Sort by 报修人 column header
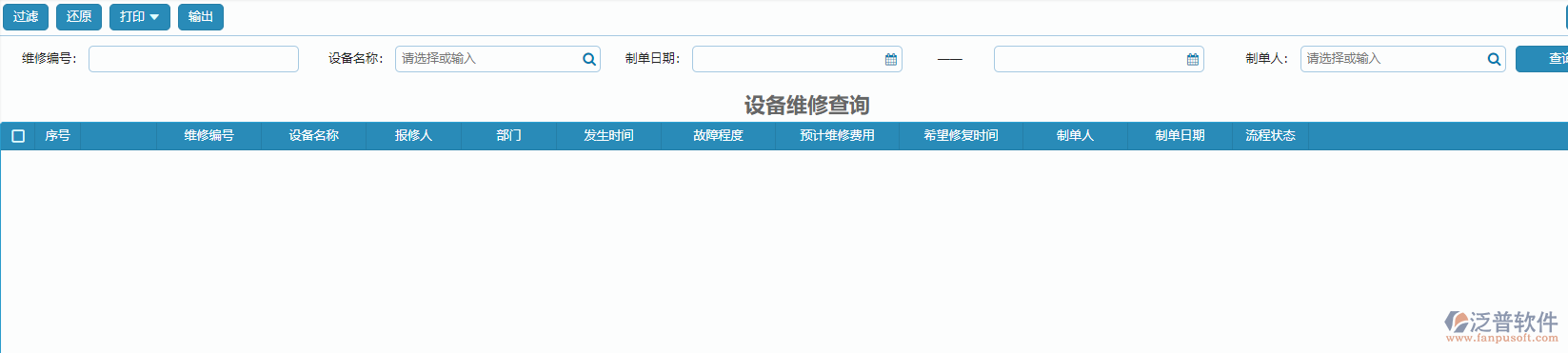1568x353 pixels. click(414, 136)
